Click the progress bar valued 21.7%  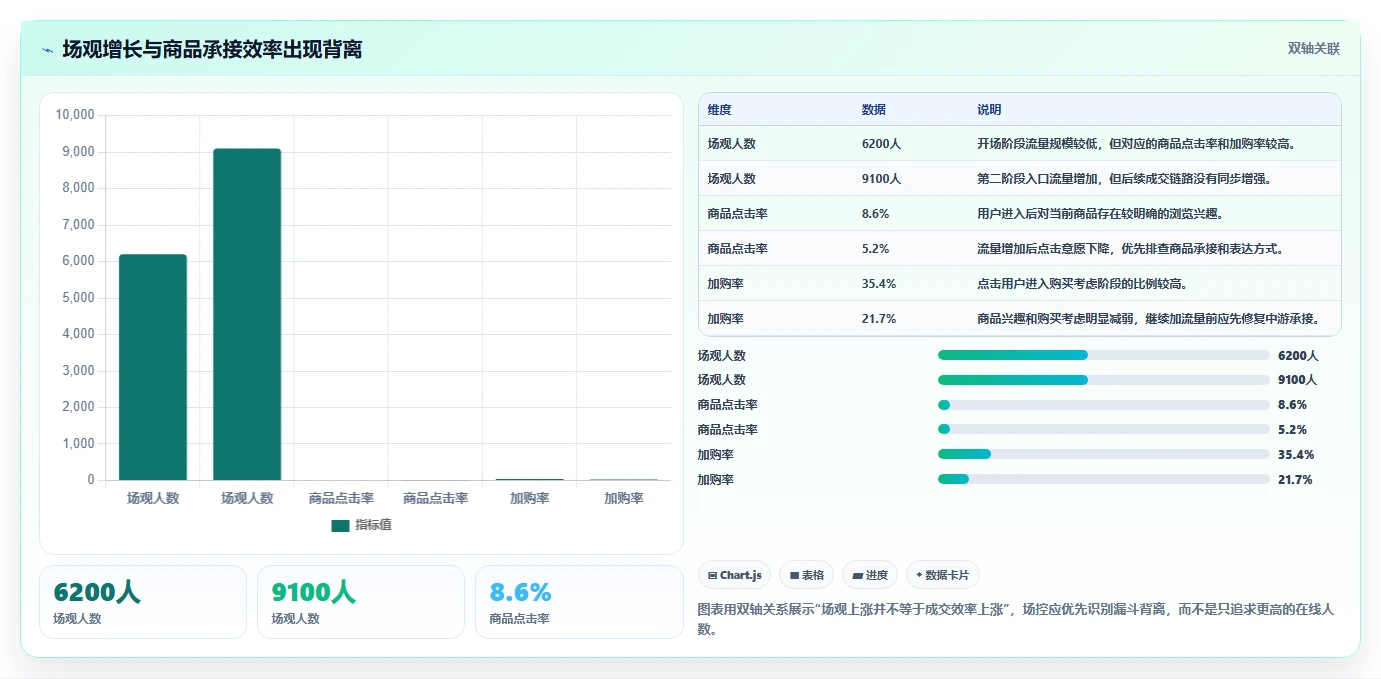[1104, 479]
